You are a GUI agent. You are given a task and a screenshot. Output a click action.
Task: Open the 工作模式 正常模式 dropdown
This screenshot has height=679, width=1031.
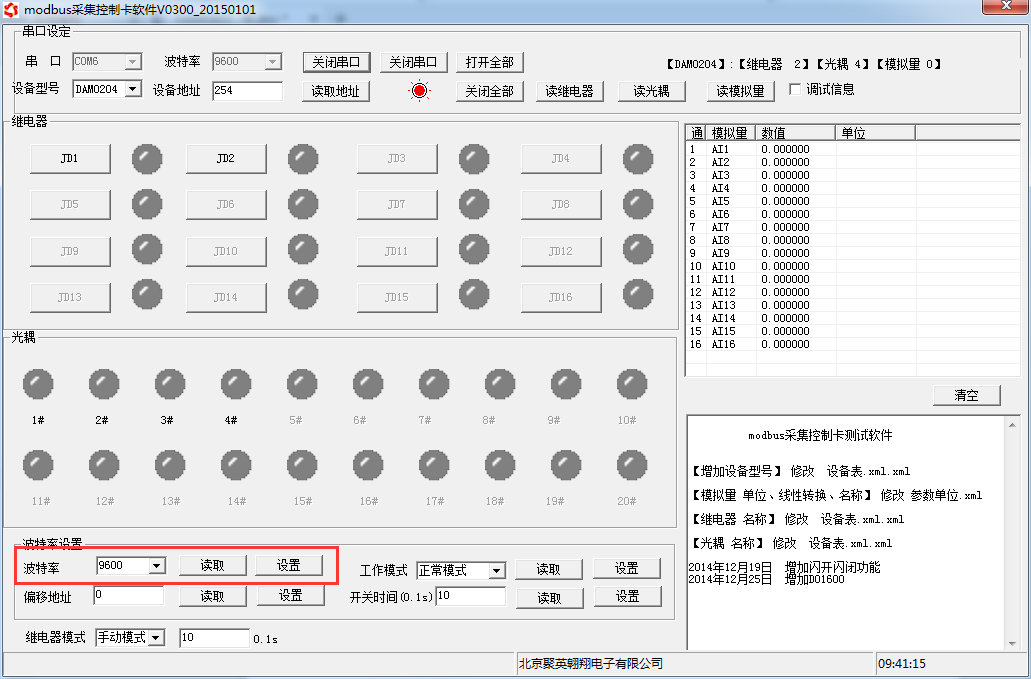pyautogui.click(x=497, y=571)
